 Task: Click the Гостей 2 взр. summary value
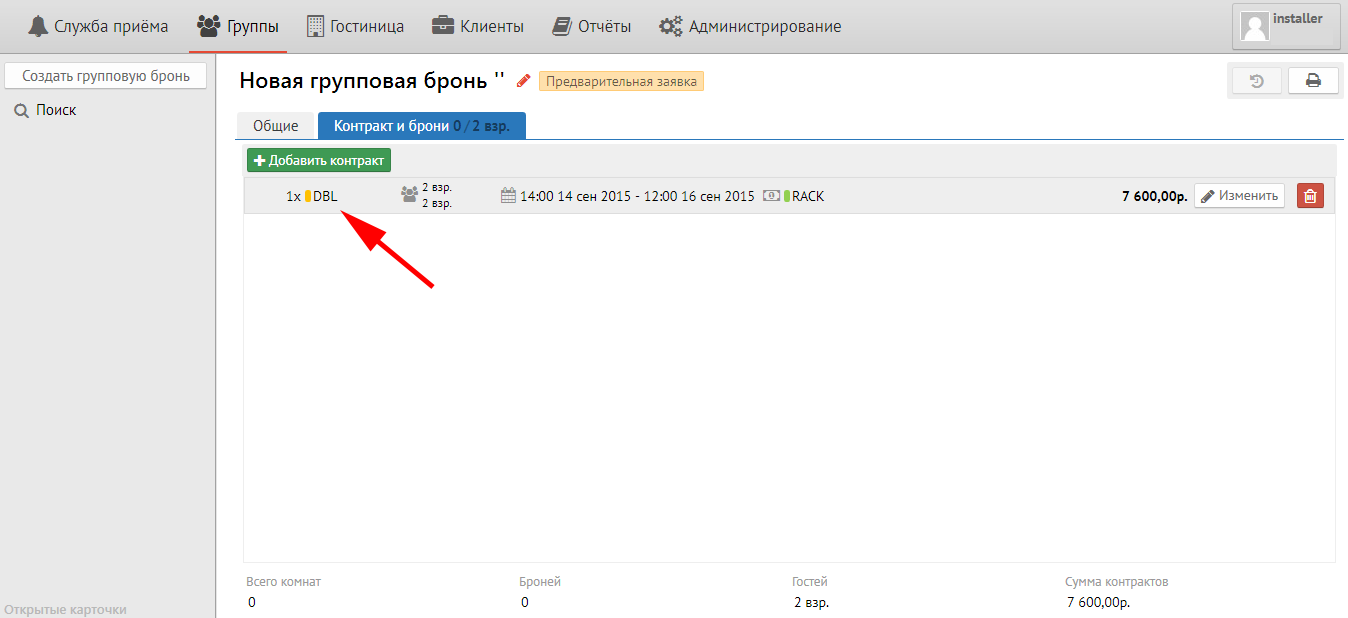(812, 602)
